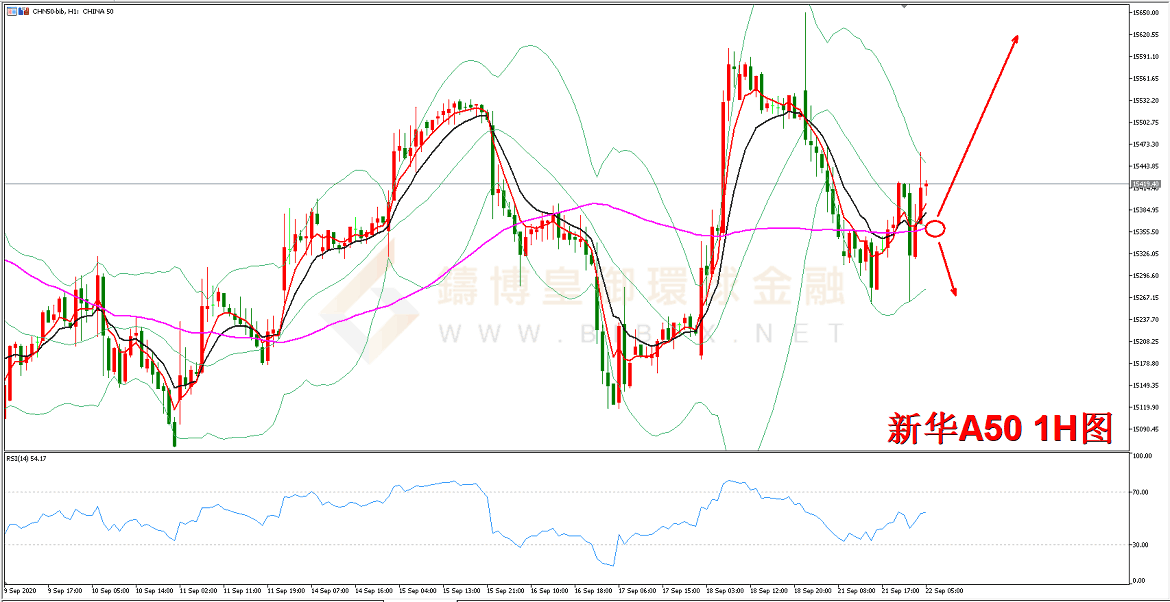Click the chart shift triangle marker at top
1170x602 pixels.
[x=904, y=6]
